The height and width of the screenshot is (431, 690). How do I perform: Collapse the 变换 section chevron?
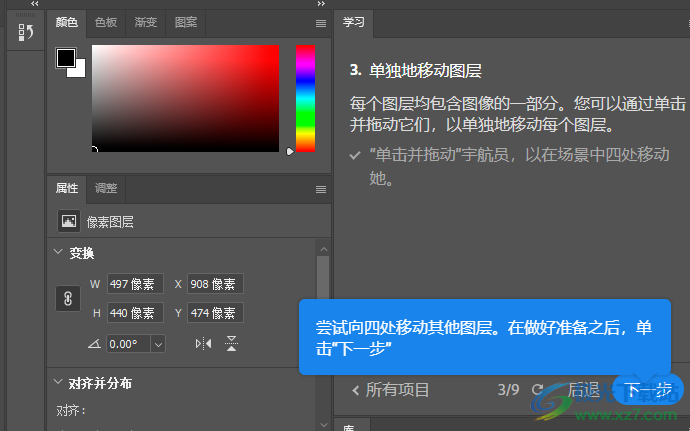(x=58, y=252)
